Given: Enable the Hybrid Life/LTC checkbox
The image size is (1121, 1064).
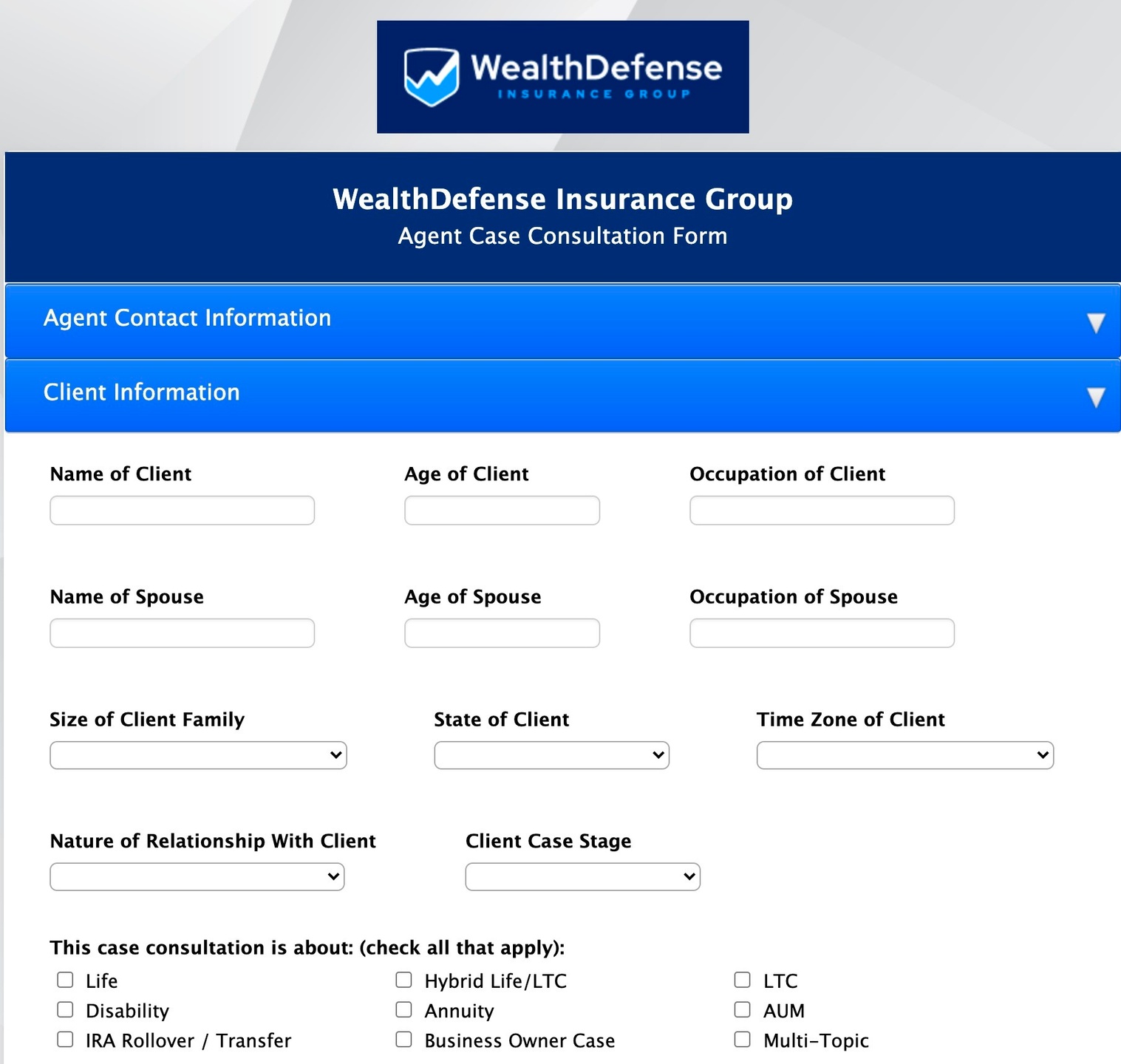Looking at the screenshot, I should tap(403, 980).
